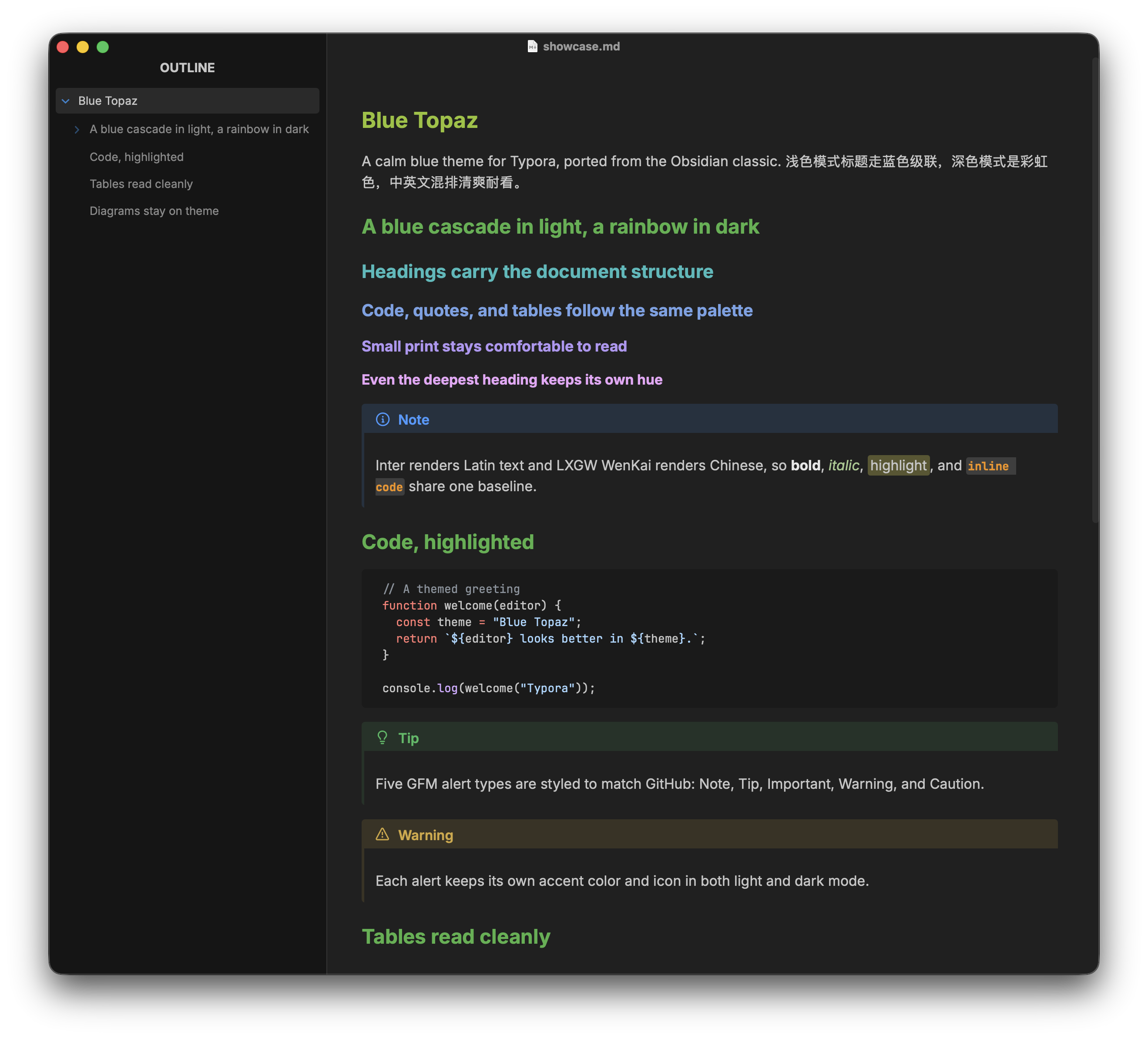The width and height of the screenshot is (1148, 1039).
Task: Click the 'Tip' alert title
Action: [408, 738]
